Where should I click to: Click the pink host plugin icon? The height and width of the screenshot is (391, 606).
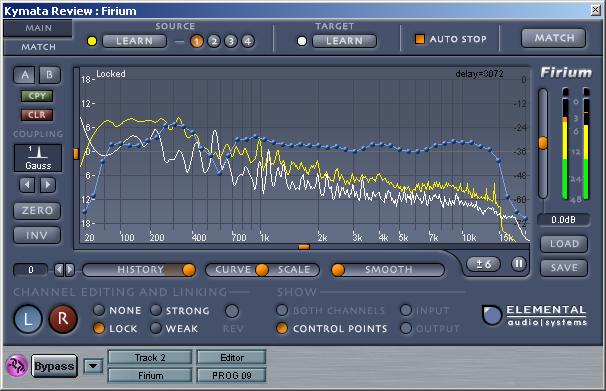pyautogui.click(x=17, y=366)
